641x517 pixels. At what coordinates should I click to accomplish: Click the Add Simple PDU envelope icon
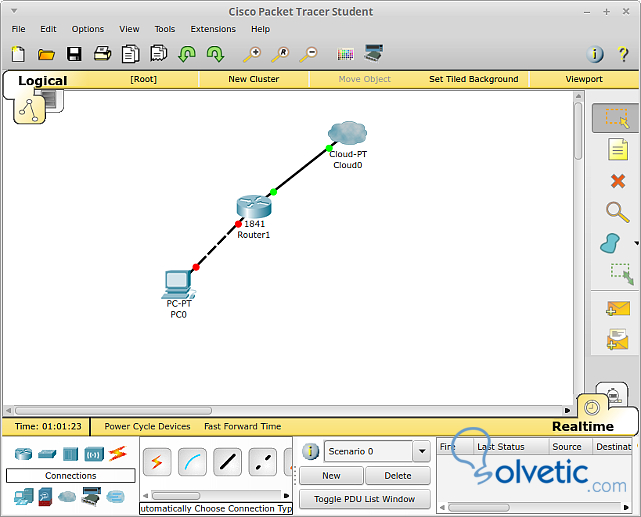618,309
